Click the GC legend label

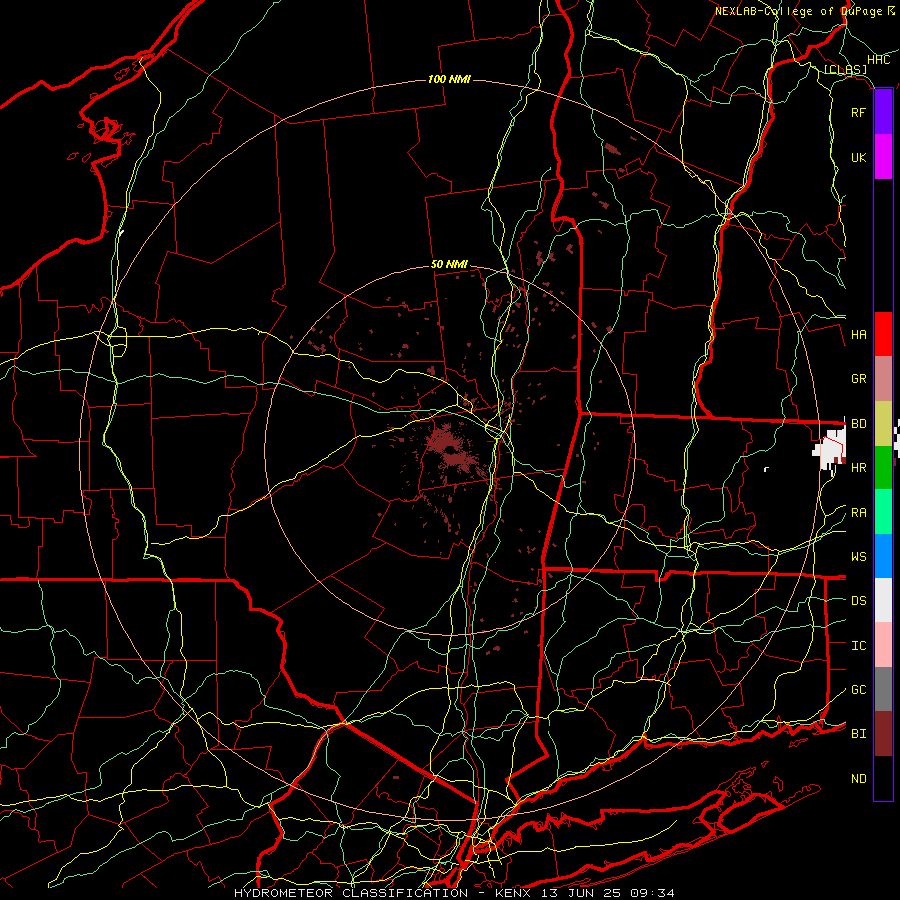(x=858, y=690)
